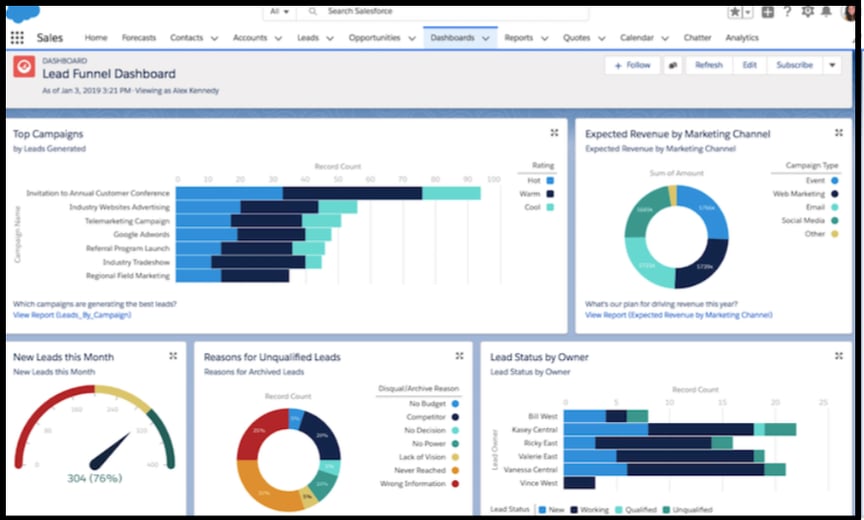Click the Kasey Central lead status bar
The image size is (864, 520).
point(680,430)
